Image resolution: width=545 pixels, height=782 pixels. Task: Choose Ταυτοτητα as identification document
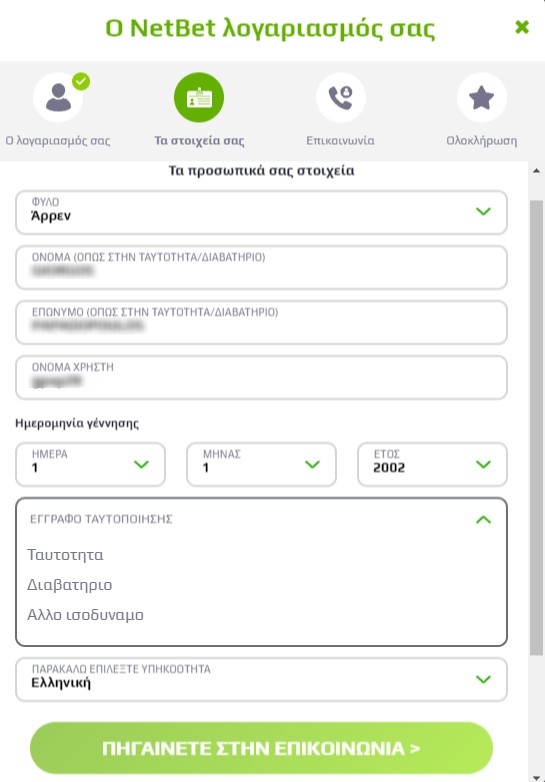coord(65,555)
